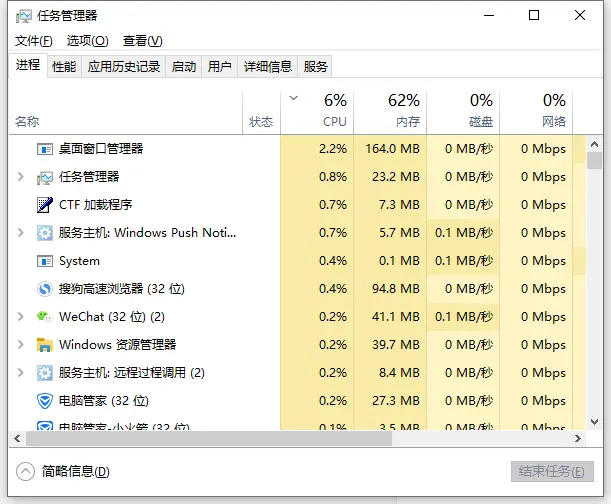Click the vertical scrollbar thumb

(594, 161)
